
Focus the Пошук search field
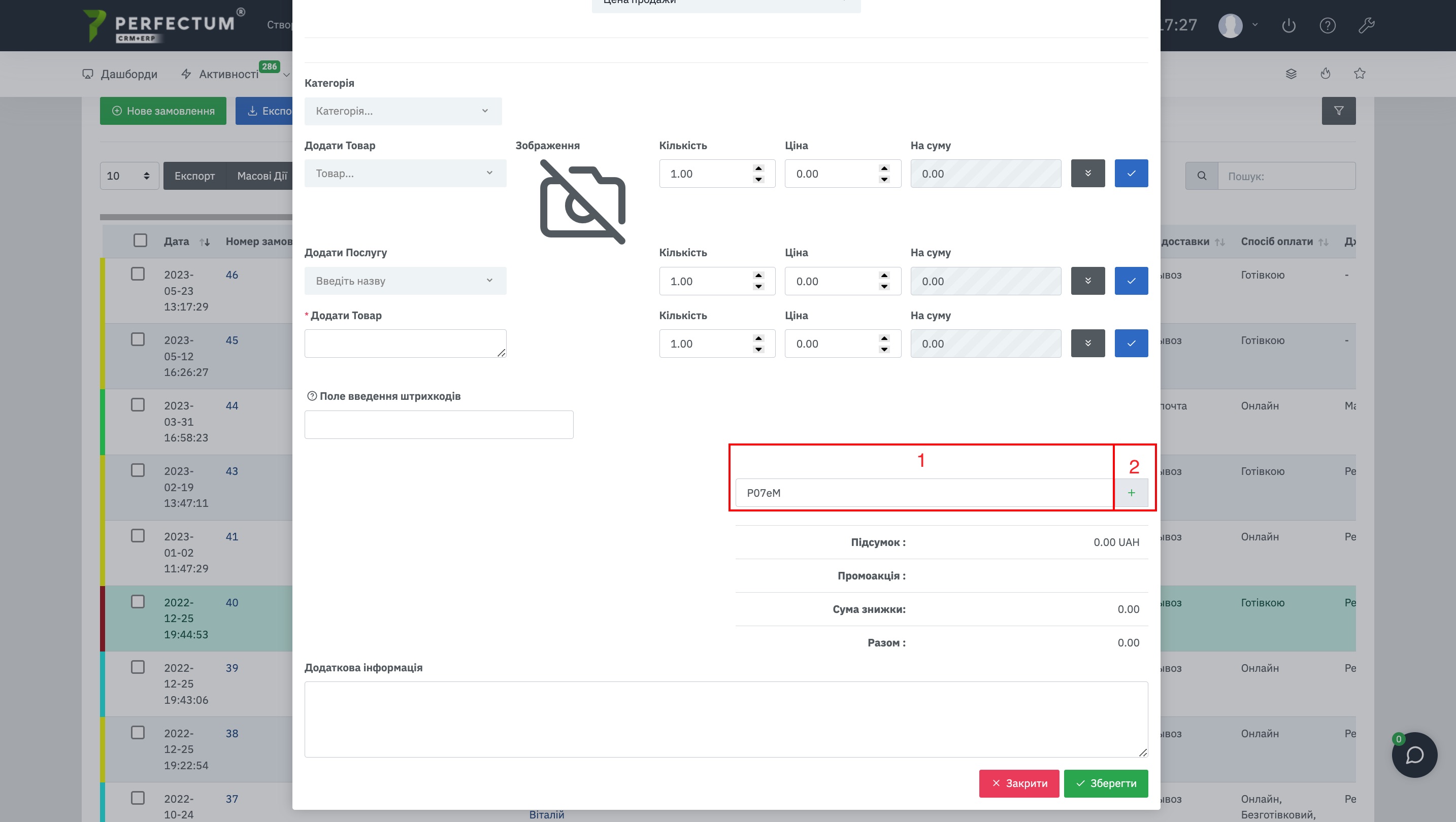coord(1286,176)
